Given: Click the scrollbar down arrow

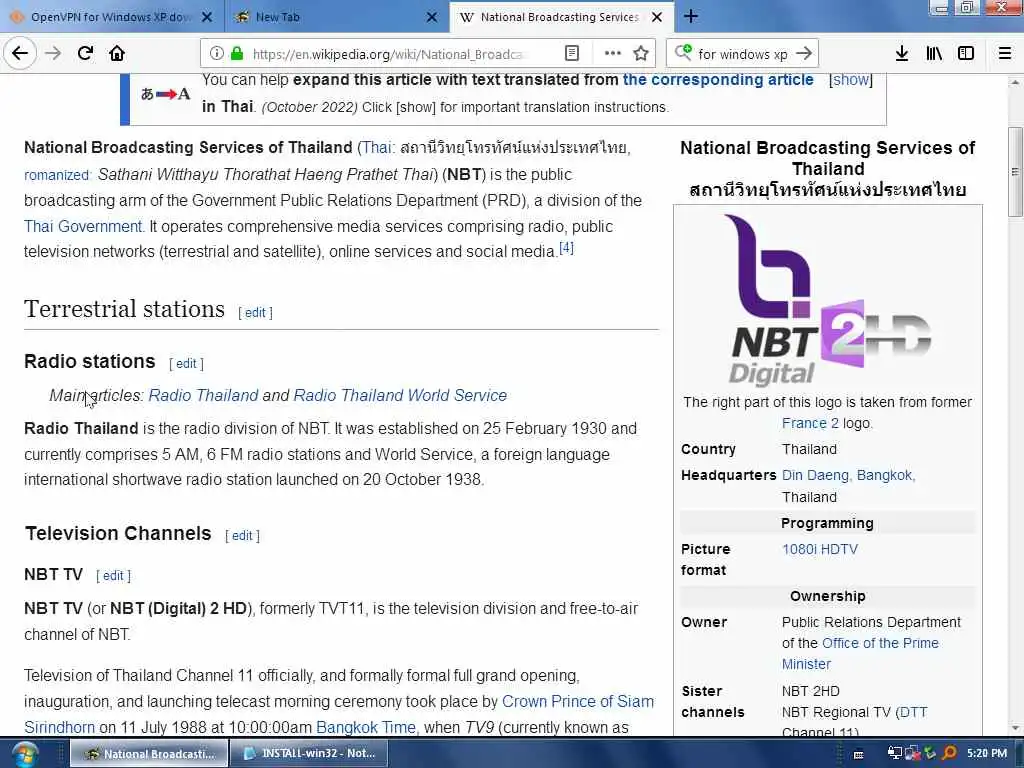Looking at the screenshot, I should pos(1015,728).
